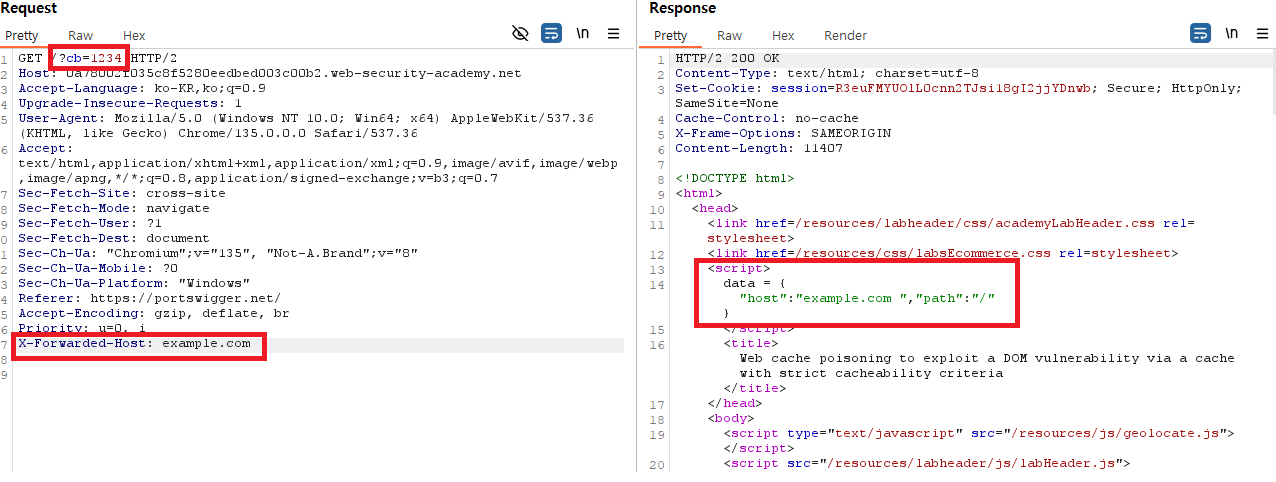Click the Host header line in request
The image size is (1276, 482).
[270, 73]
